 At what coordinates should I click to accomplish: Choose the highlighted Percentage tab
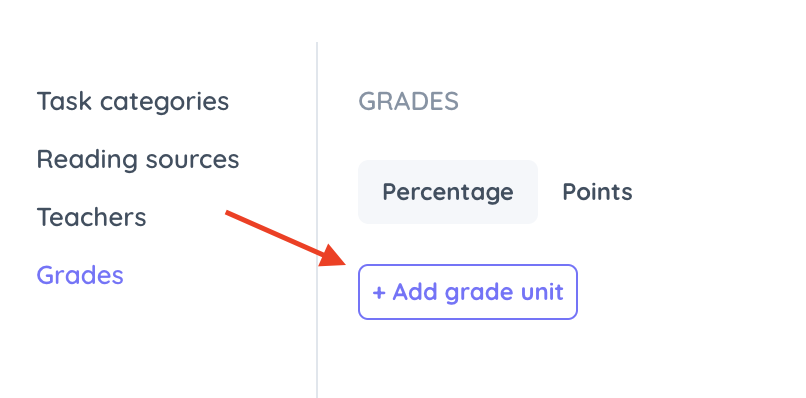point(448,192)
